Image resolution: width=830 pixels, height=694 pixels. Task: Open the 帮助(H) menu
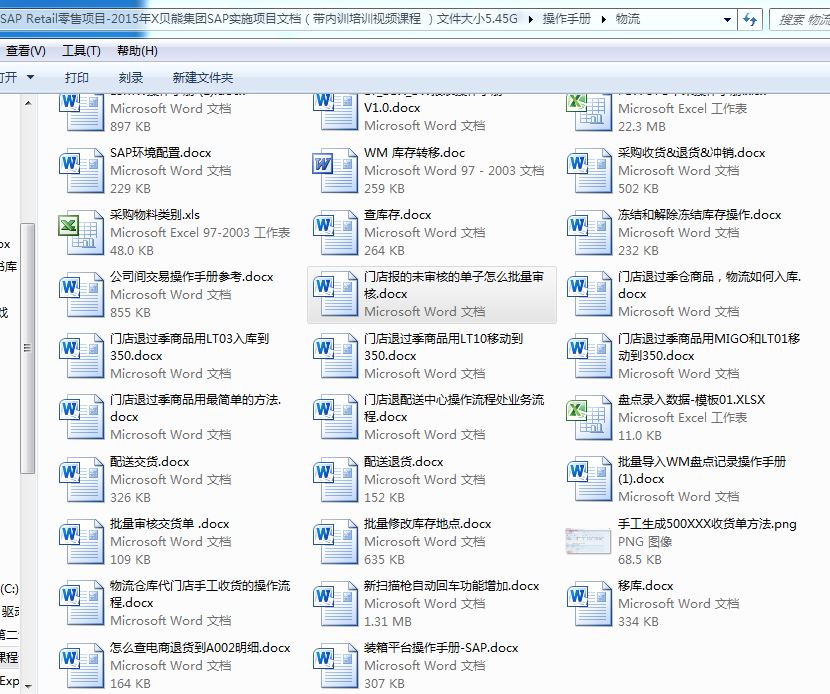point(137,51)
